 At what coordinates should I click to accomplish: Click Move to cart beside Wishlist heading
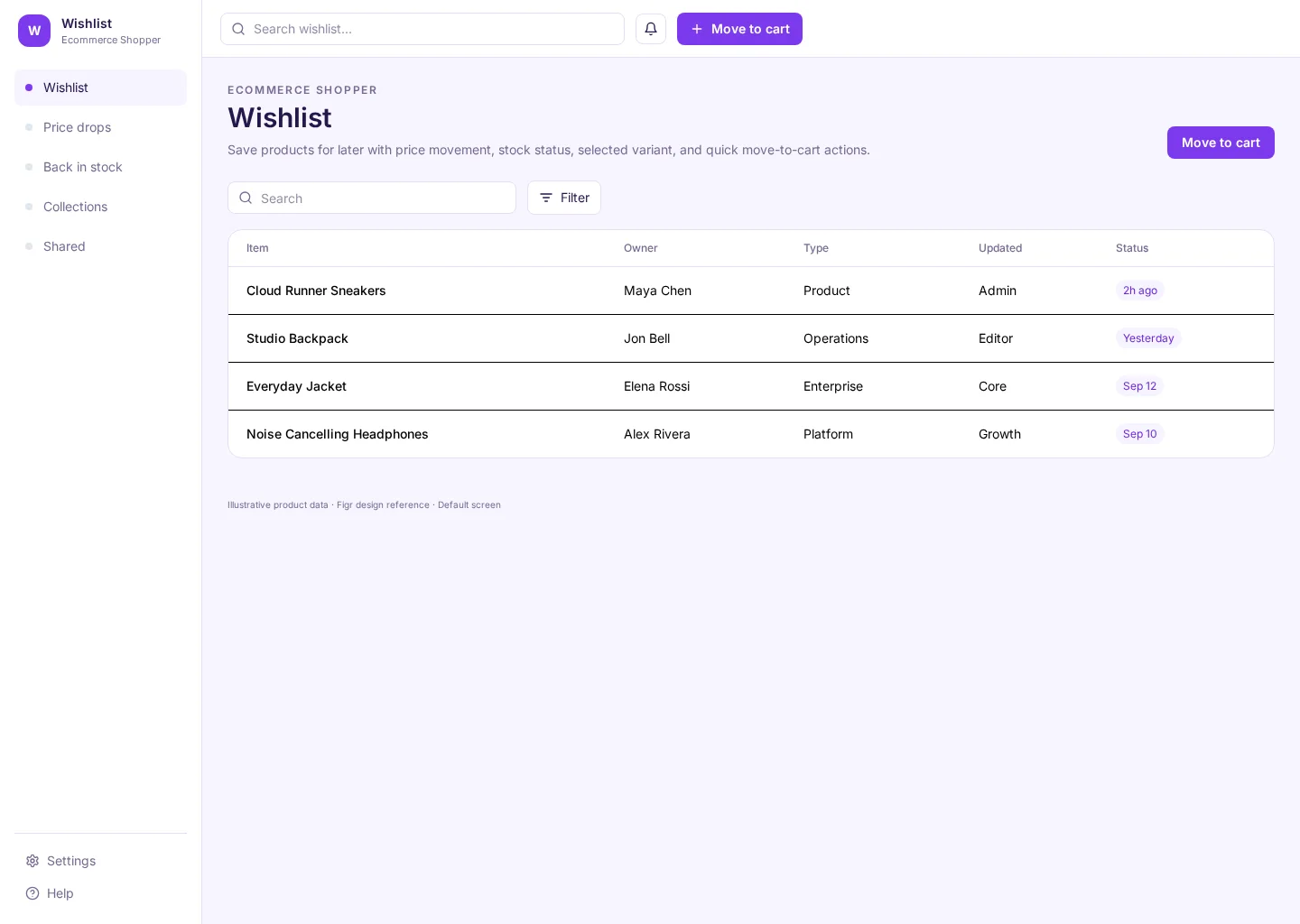pos(1221,143)
